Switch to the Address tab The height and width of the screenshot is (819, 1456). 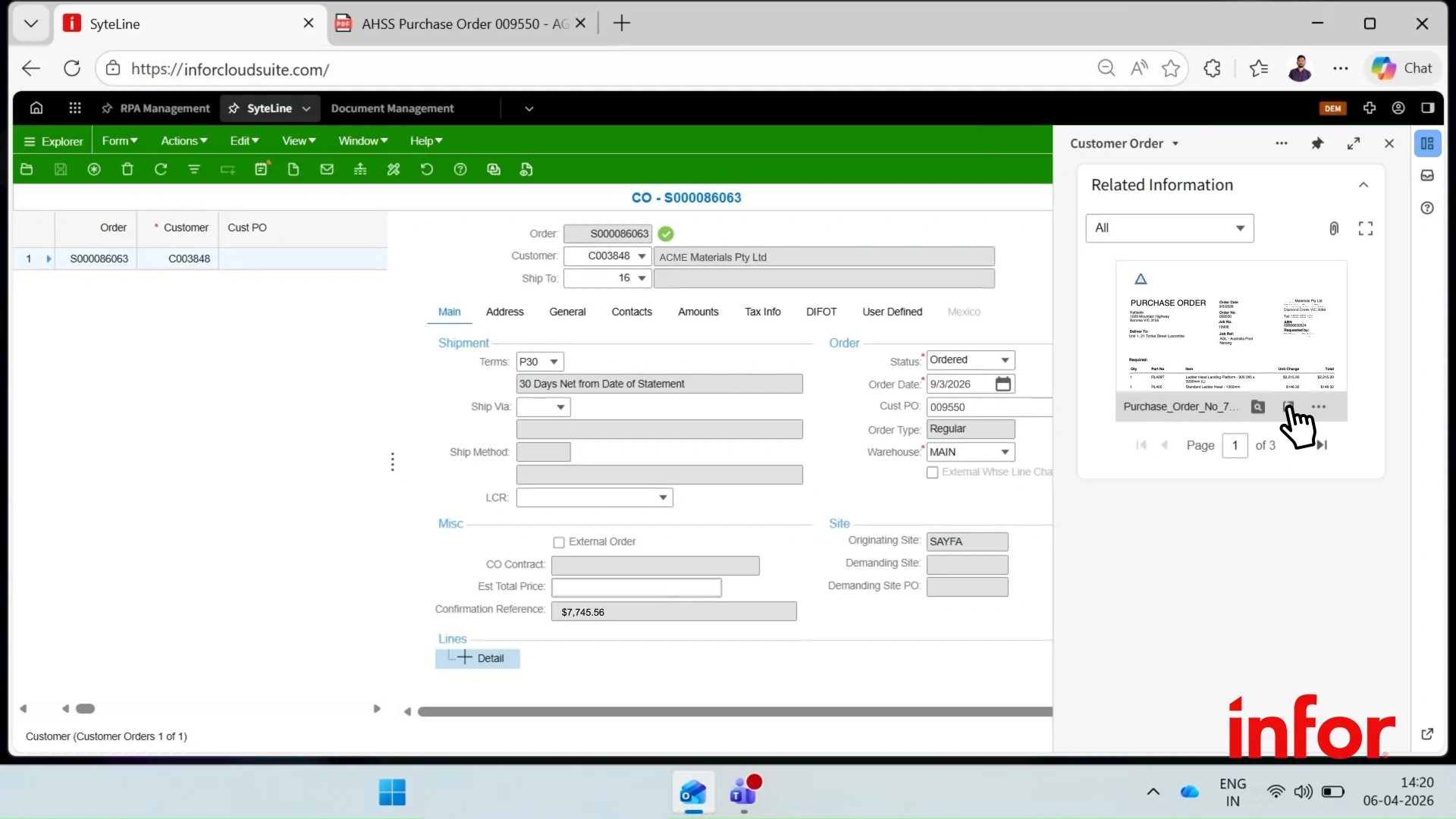pos(505,312)
